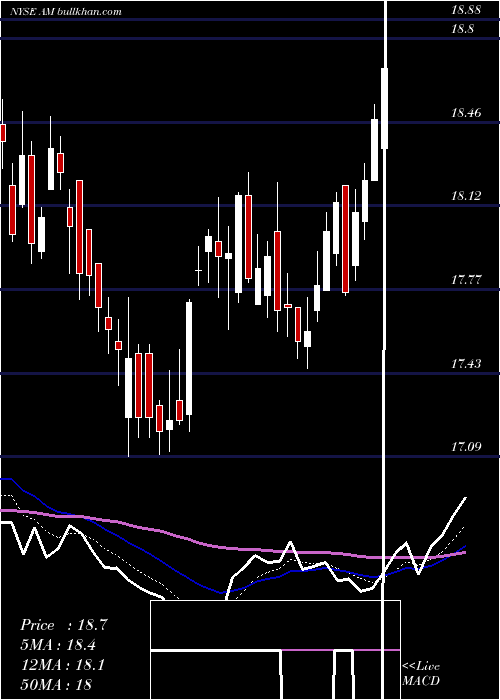Click the 18.46 price axis label
The image size is (500, 700).
click(x=466, y=112)
